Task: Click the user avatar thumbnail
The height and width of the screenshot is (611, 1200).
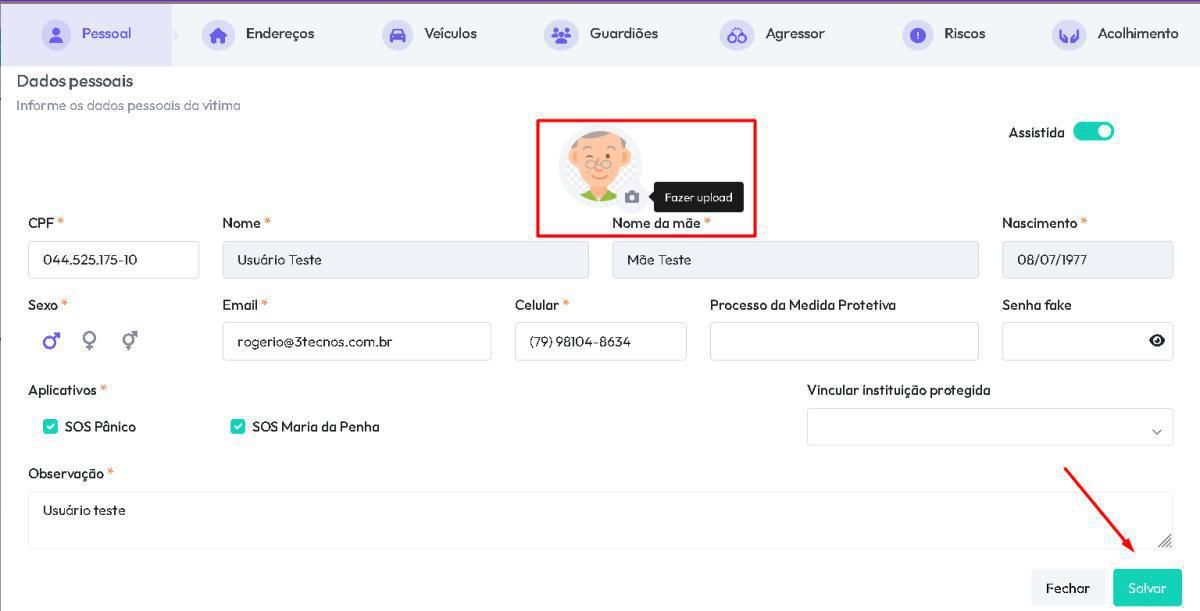Action: pyautogui.click(x=600, y=166)
